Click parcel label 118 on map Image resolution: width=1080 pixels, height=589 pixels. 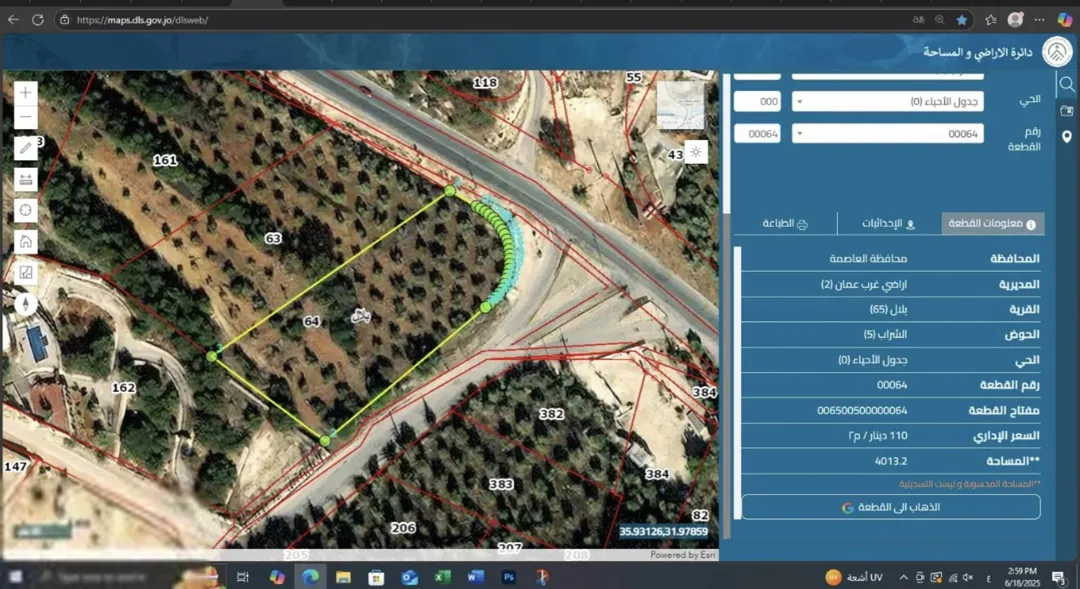point(485,83)
